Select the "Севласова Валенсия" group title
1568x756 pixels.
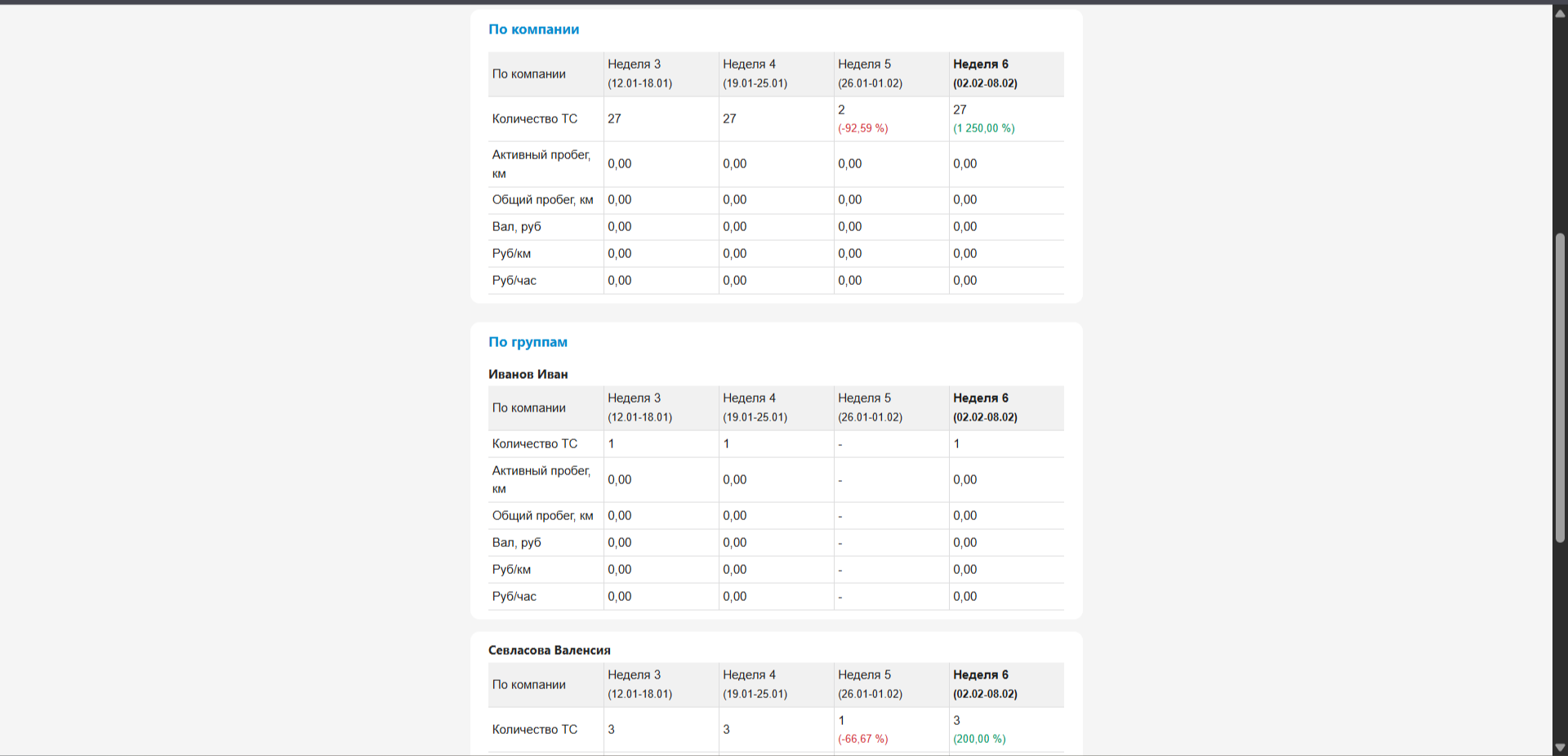(550, 650)
